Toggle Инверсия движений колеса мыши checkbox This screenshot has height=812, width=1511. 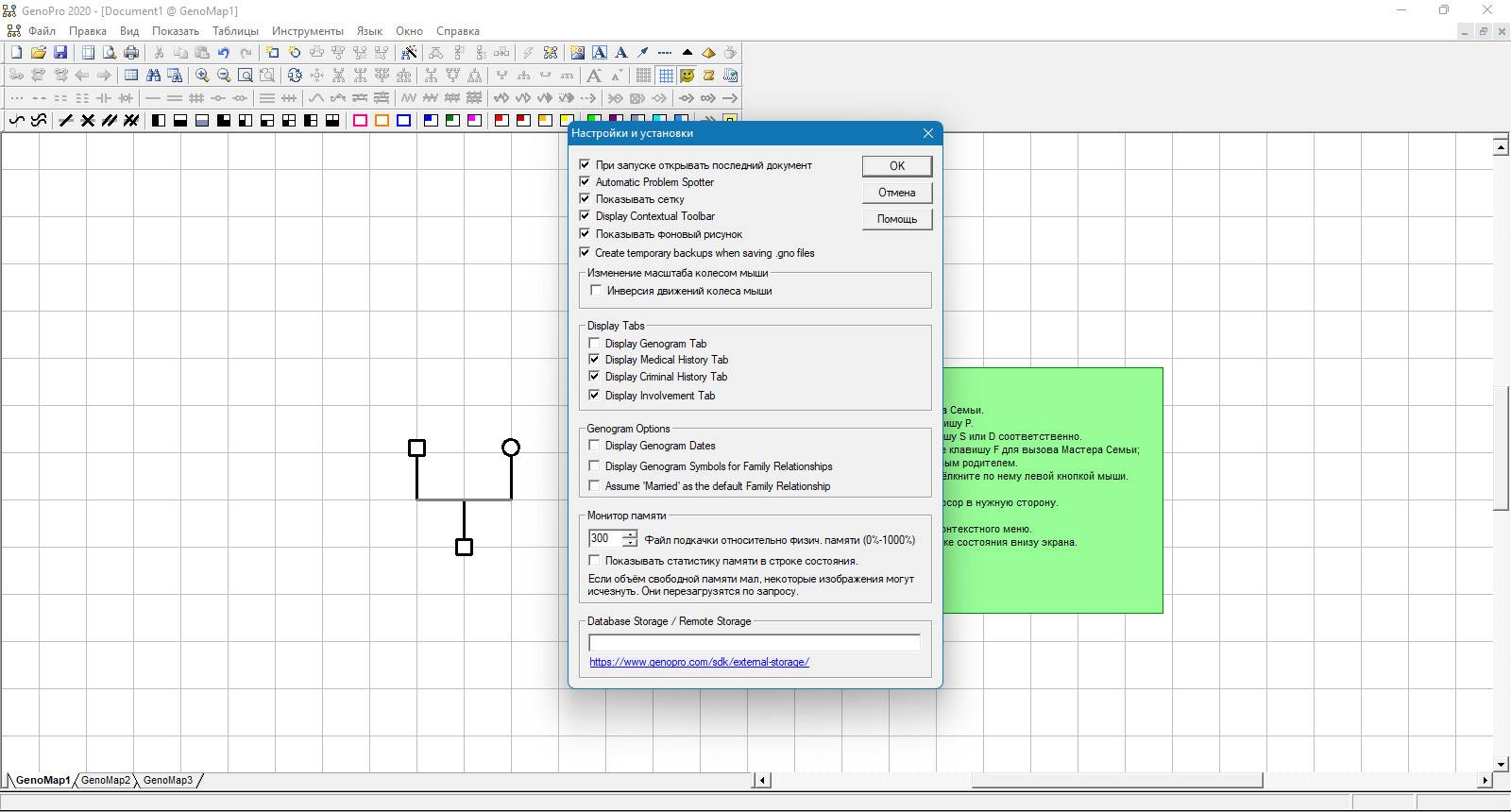coord(596,290)
